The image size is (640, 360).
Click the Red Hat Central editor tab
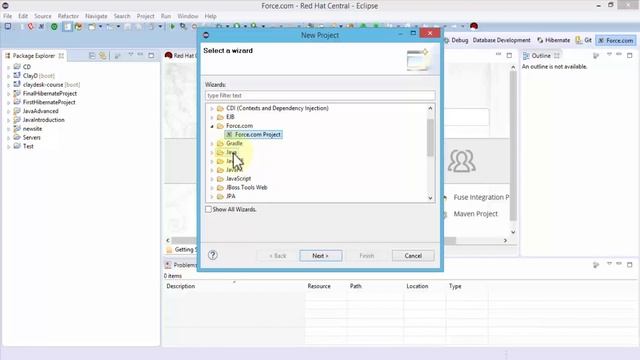[180, 56]
